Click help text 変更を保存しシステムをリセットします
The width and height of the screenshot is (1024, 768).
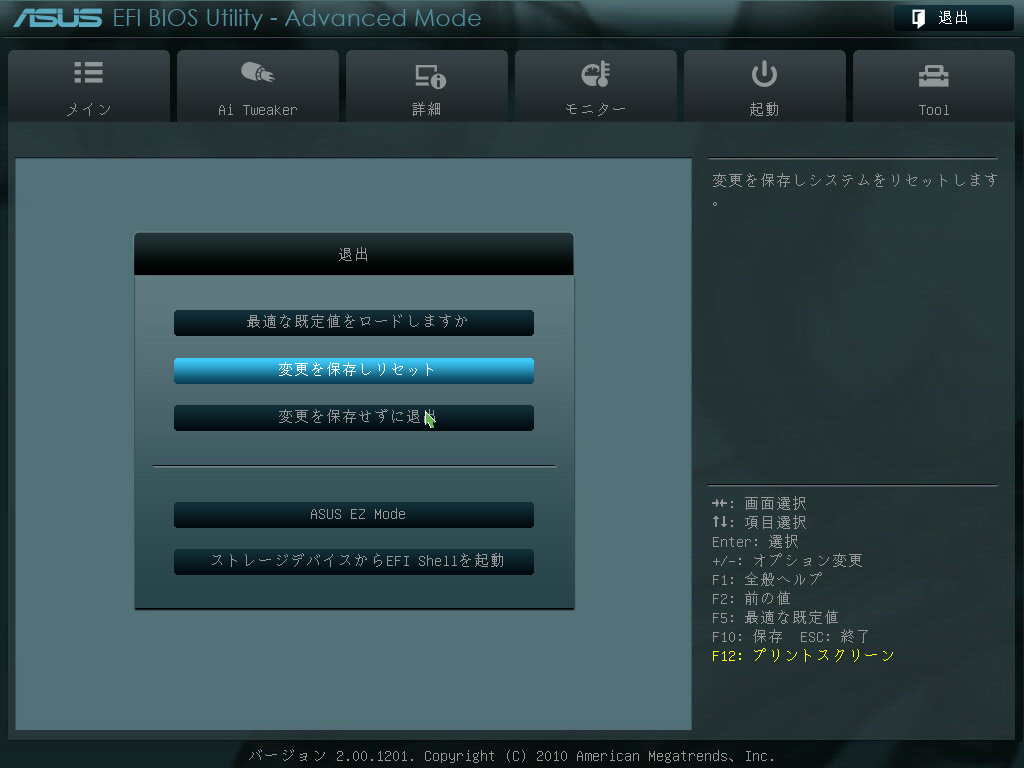854,188
